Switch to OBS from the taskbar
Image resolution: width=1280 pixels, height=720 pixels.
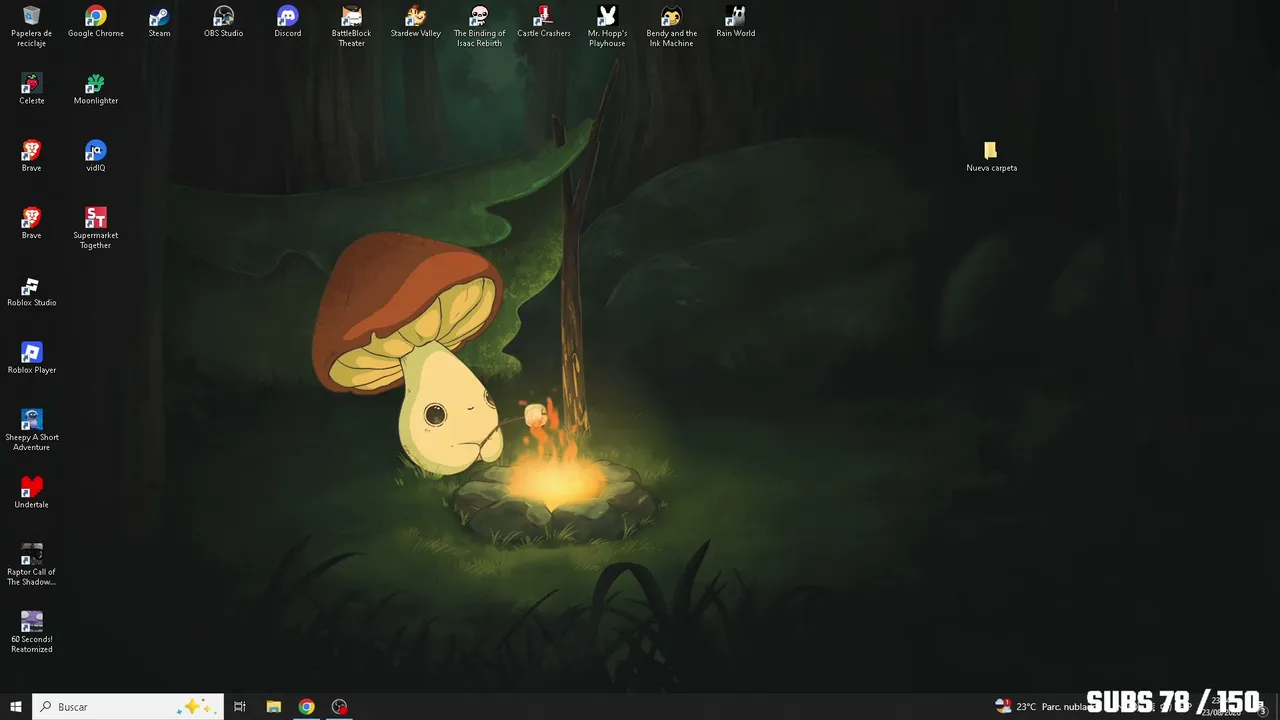(x=340, y=707)
